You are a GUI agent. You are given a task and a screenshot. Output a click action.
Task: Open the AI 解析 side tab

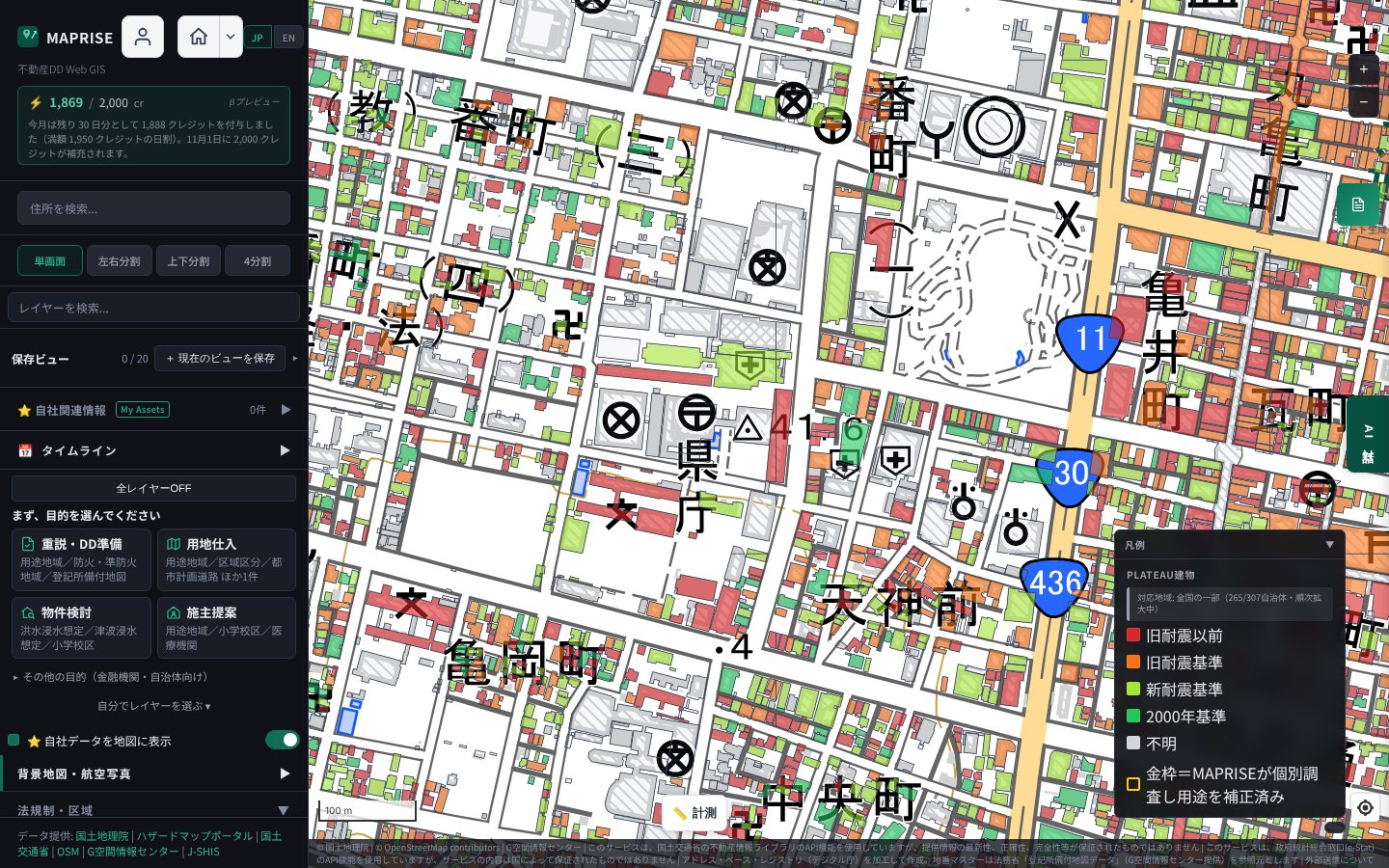1368,434
